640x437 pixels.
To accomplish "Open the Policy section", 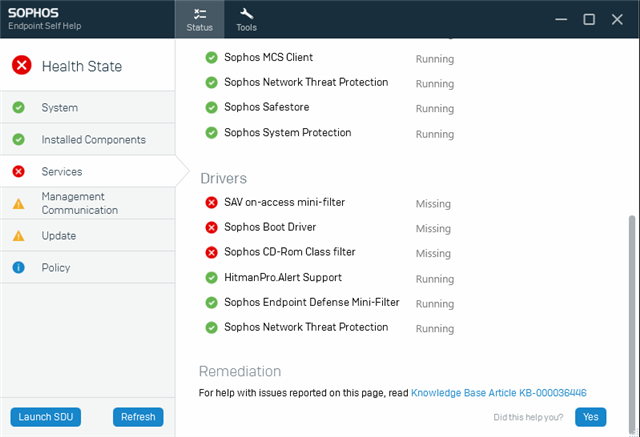I will [x=87, y=268].
